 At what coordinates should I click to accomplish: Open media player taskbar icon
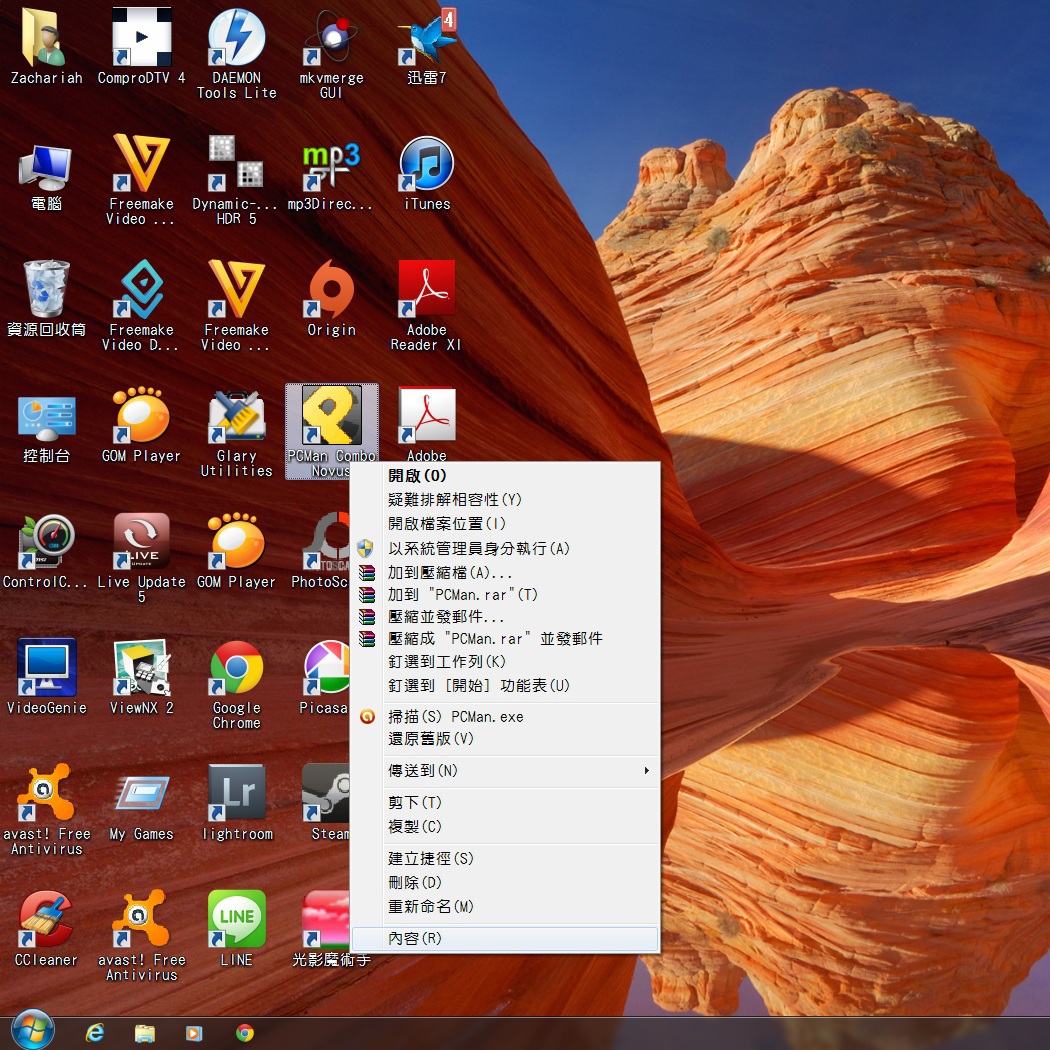coord(194,1033)
